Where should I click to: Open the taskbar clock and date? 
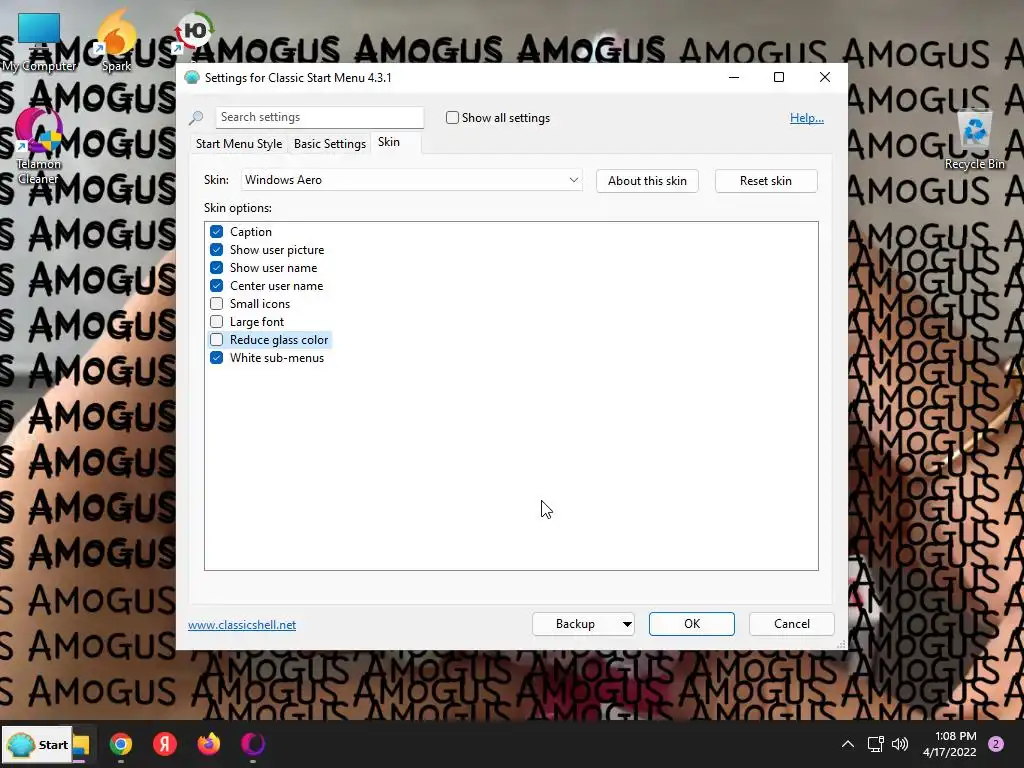pos(949,744)
